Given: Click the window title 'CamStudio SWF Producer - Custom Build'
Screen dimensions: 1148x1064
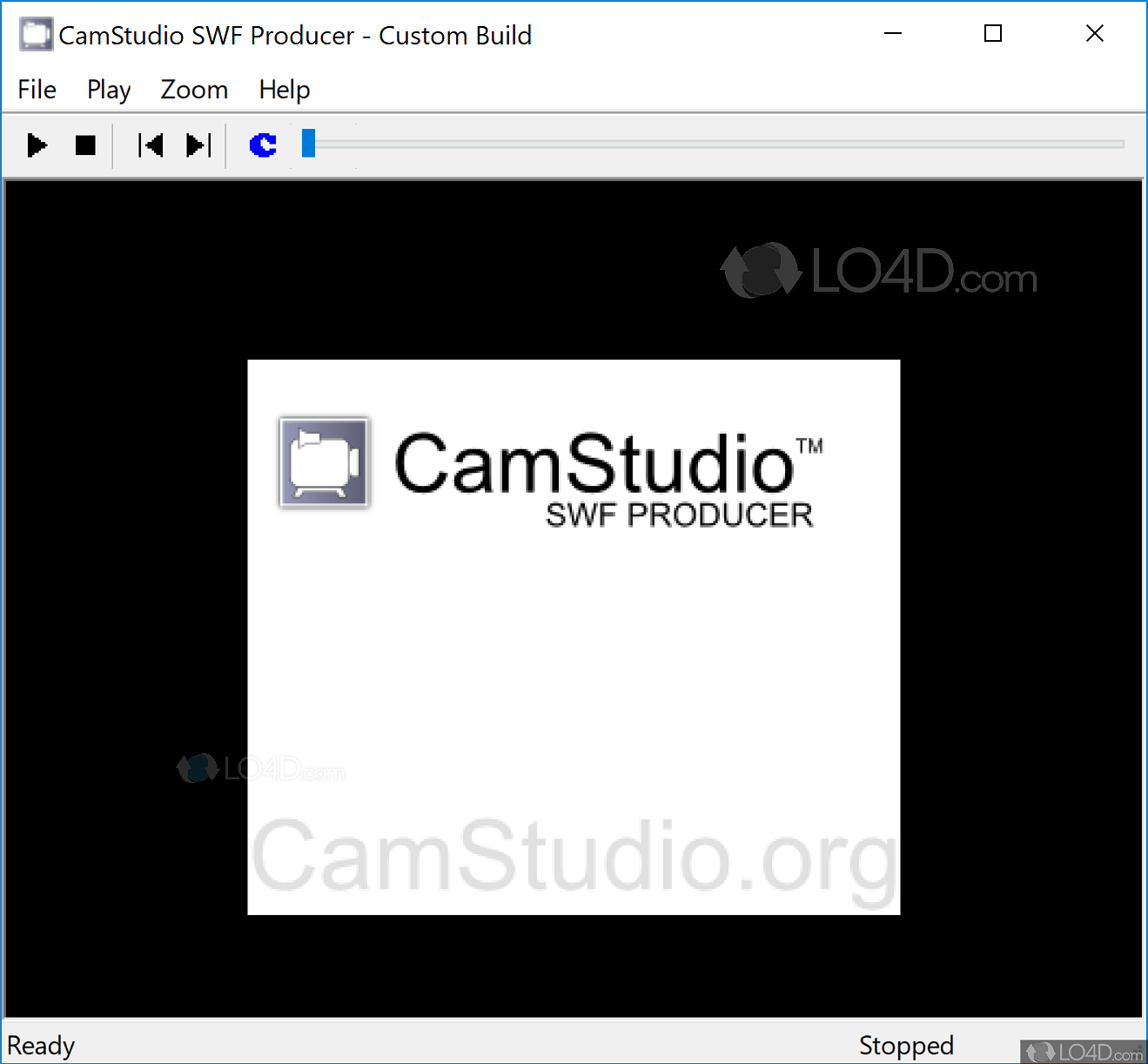Looking at the screenshot, I should click(x=295, y=36).
